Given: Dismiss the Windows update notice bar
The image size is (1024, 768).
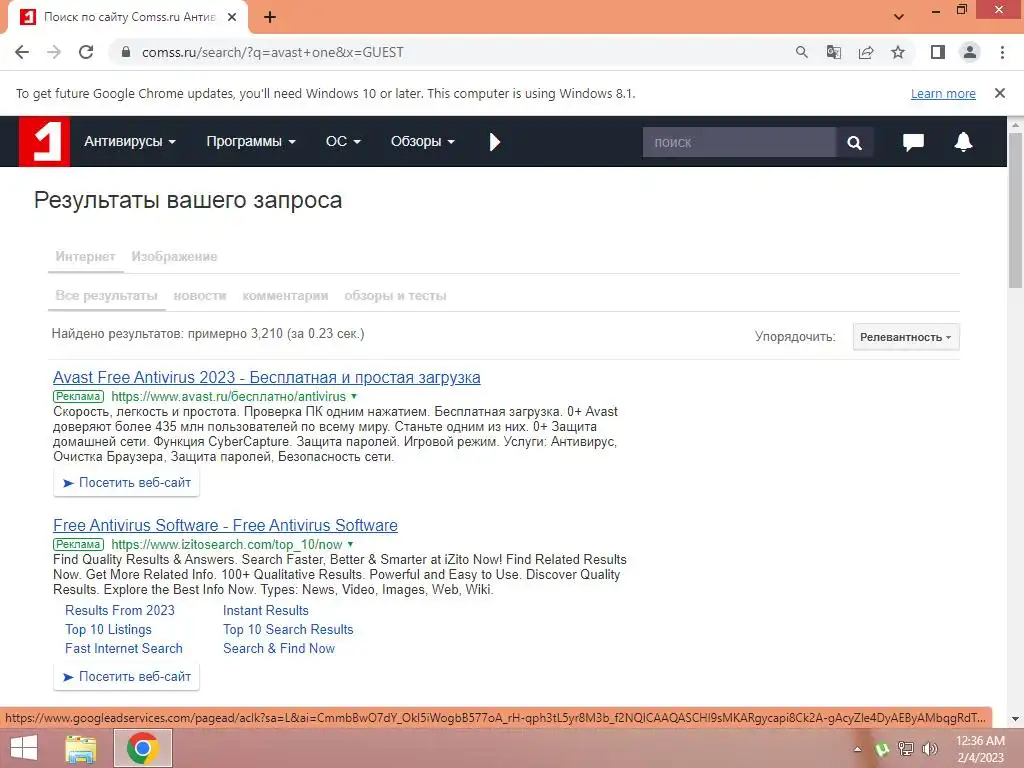Looking at the screenshot, I should pos(999,93).
